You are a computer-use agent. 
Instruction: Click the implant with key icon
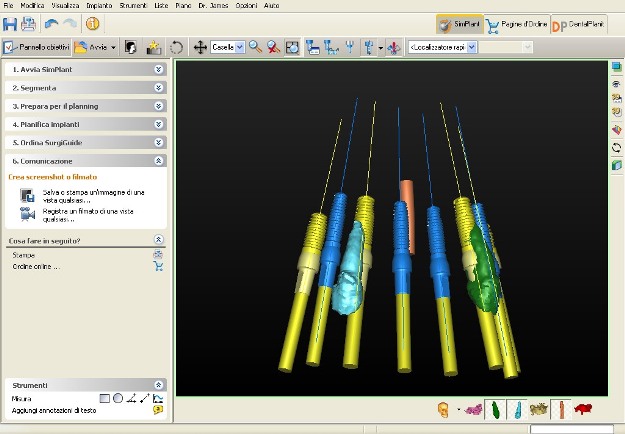369,47
